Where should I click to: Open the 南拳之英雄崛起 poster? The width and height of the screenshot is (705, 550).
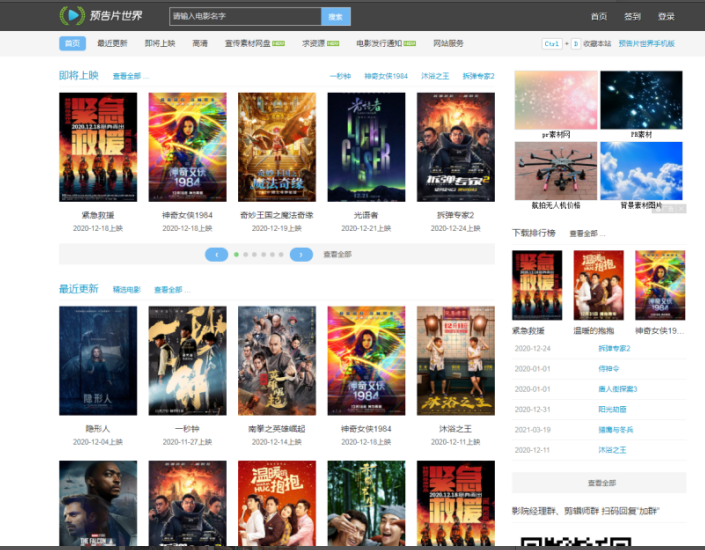point(277,361)
